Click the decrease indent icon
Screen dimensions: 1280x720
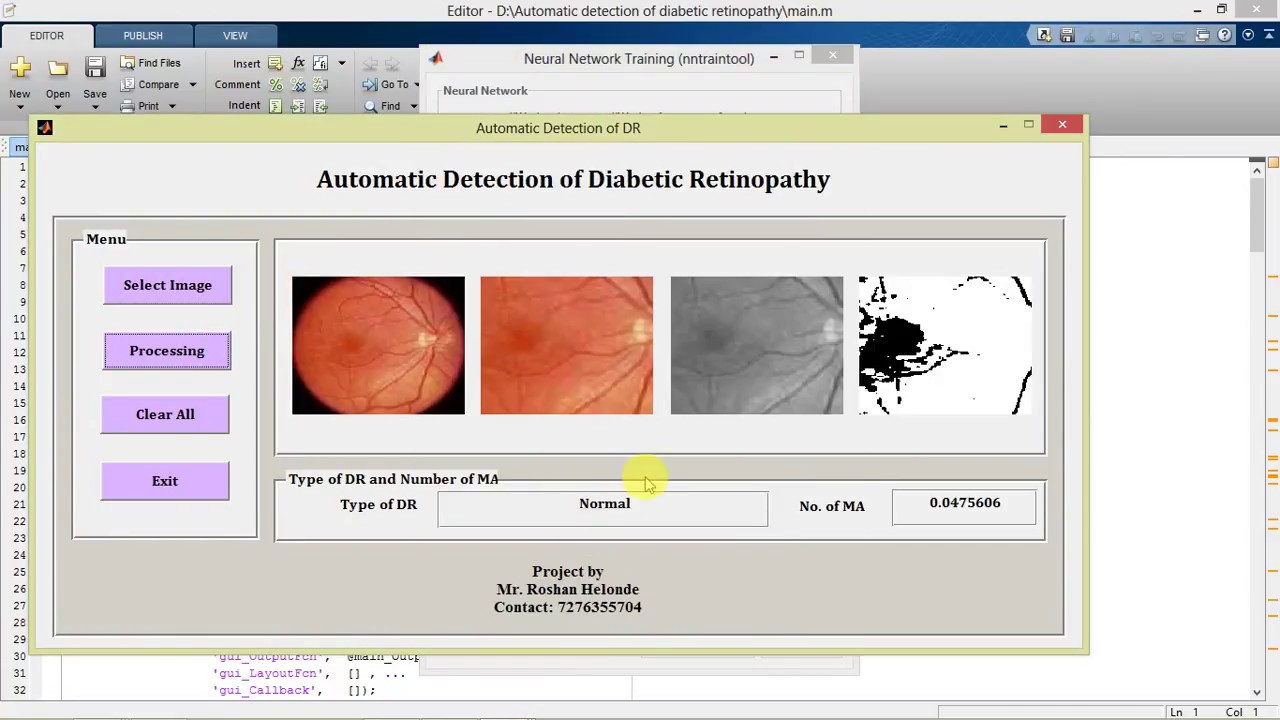321,106
